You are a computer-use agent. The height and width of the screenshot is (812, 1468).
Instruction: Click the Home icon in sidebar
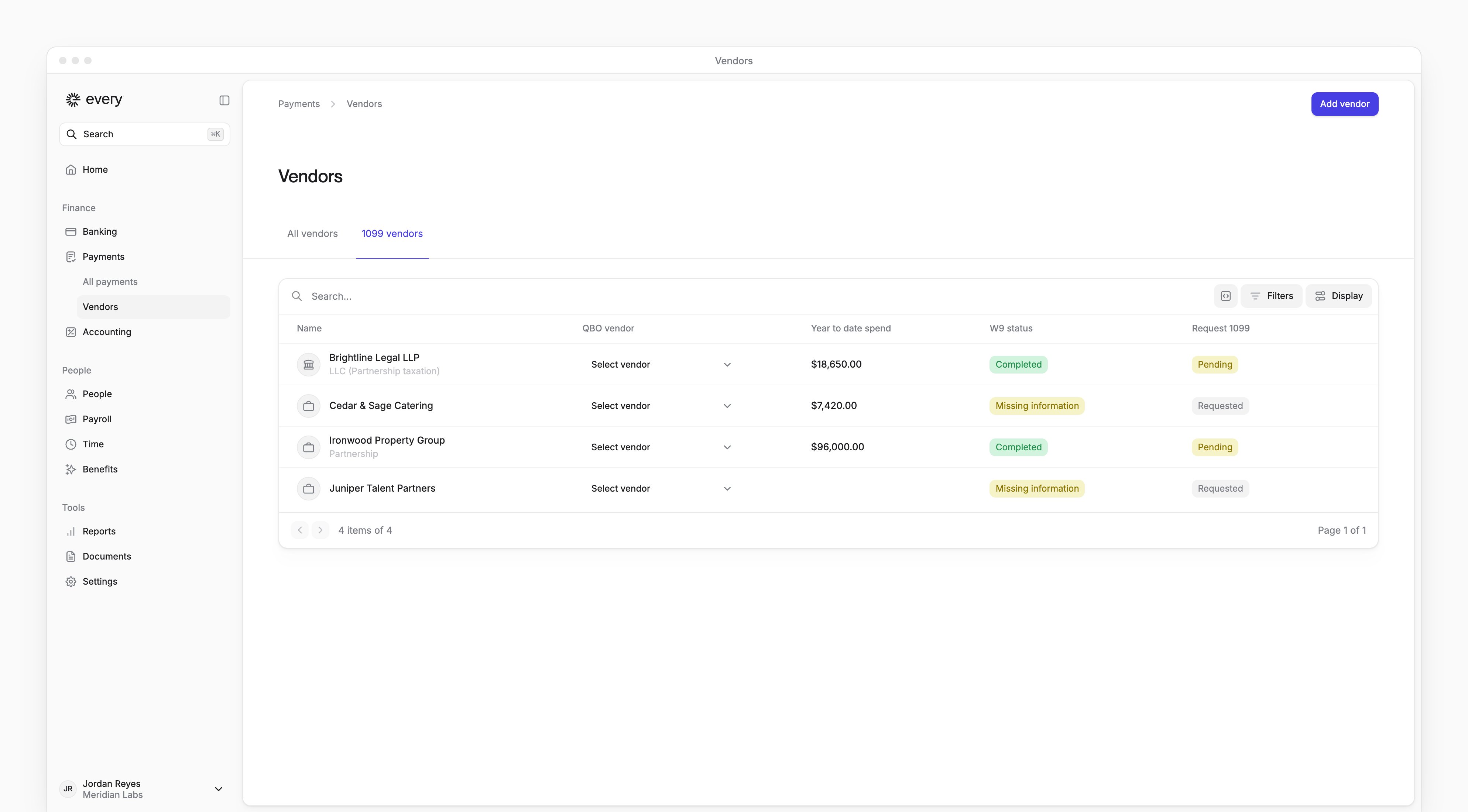(x=71, y=170)
